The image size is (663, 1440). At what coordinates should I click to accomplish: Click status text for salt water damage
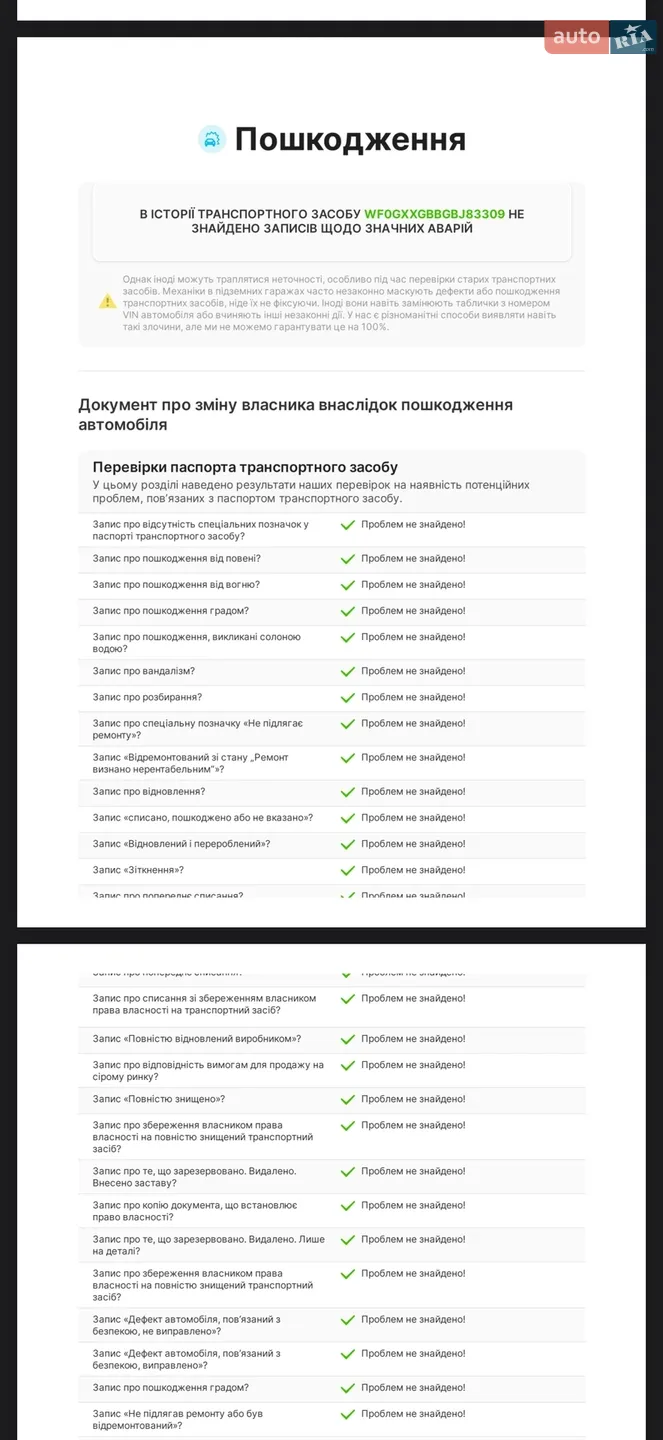[413, 637]
